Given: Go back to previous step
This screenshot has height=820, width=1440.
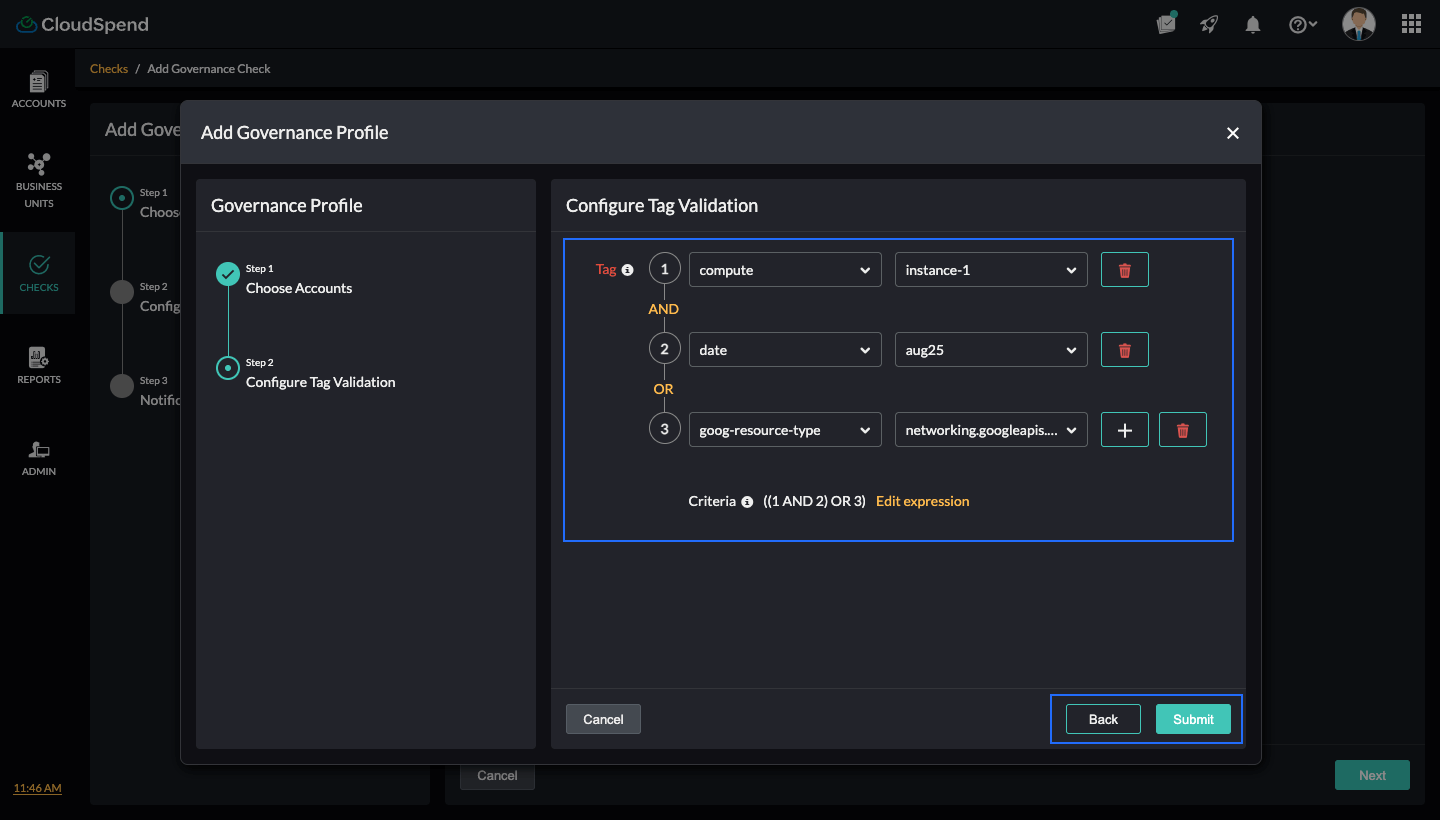Looking at the screenshot, I should pos(1103,719).
